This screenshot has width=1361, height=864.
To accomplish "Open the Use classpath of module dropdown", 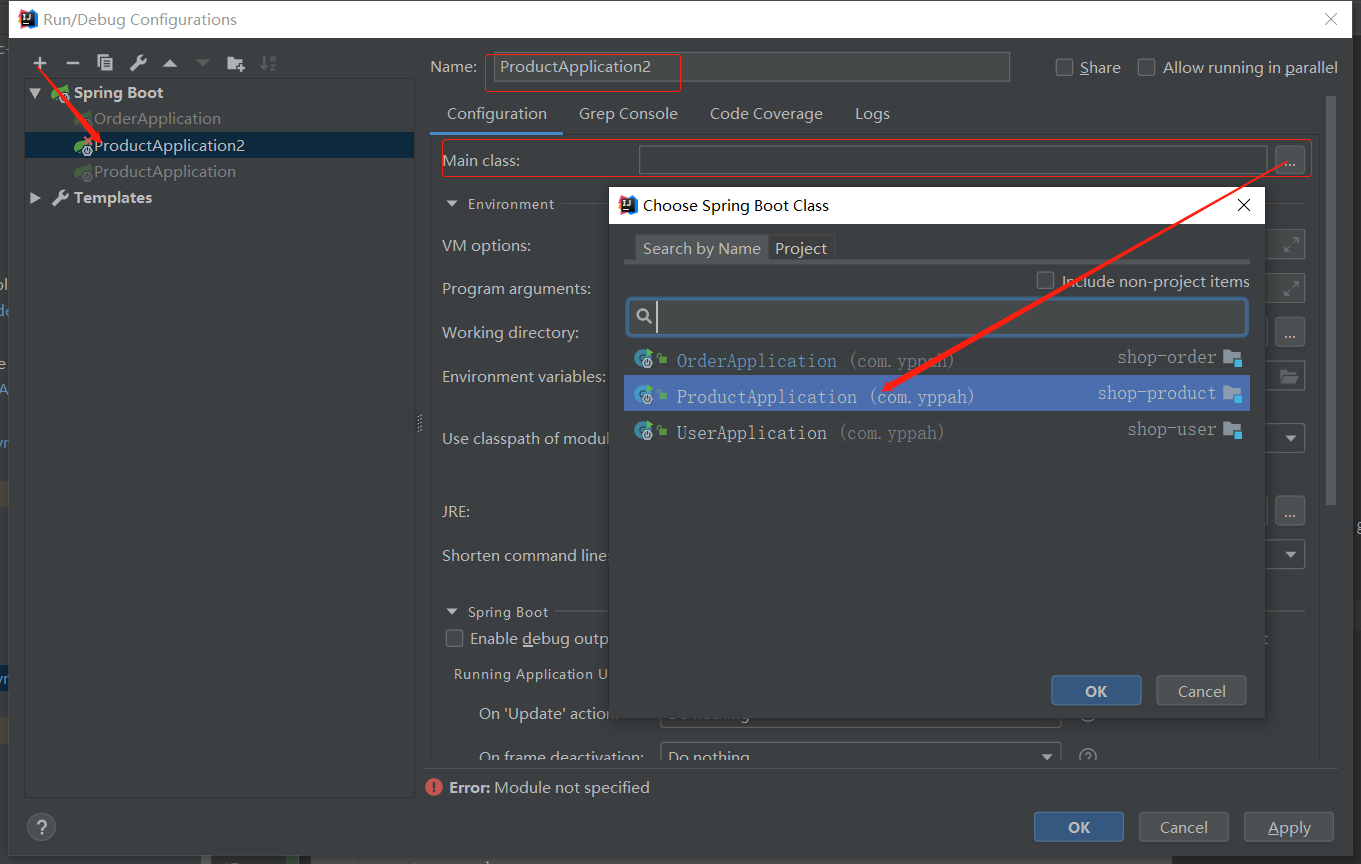I will 1292,438.
